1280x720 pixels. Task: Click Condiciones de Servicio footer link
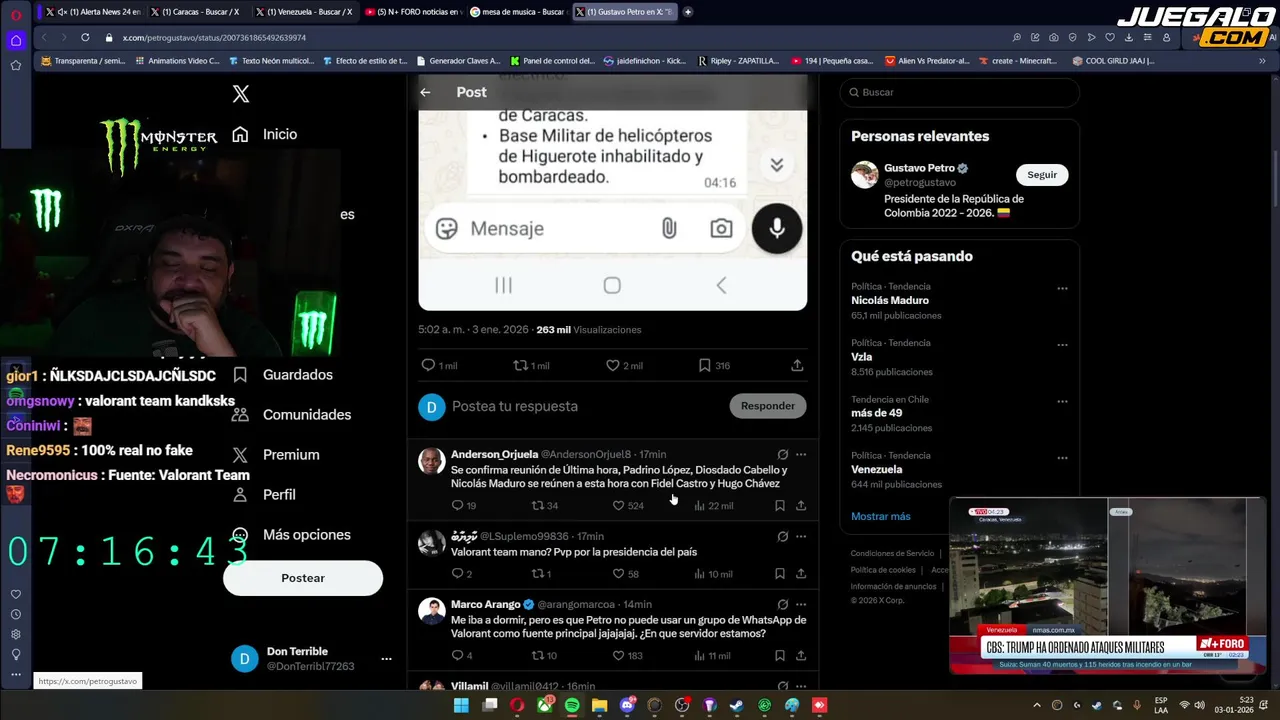click(x=892, y=553)
